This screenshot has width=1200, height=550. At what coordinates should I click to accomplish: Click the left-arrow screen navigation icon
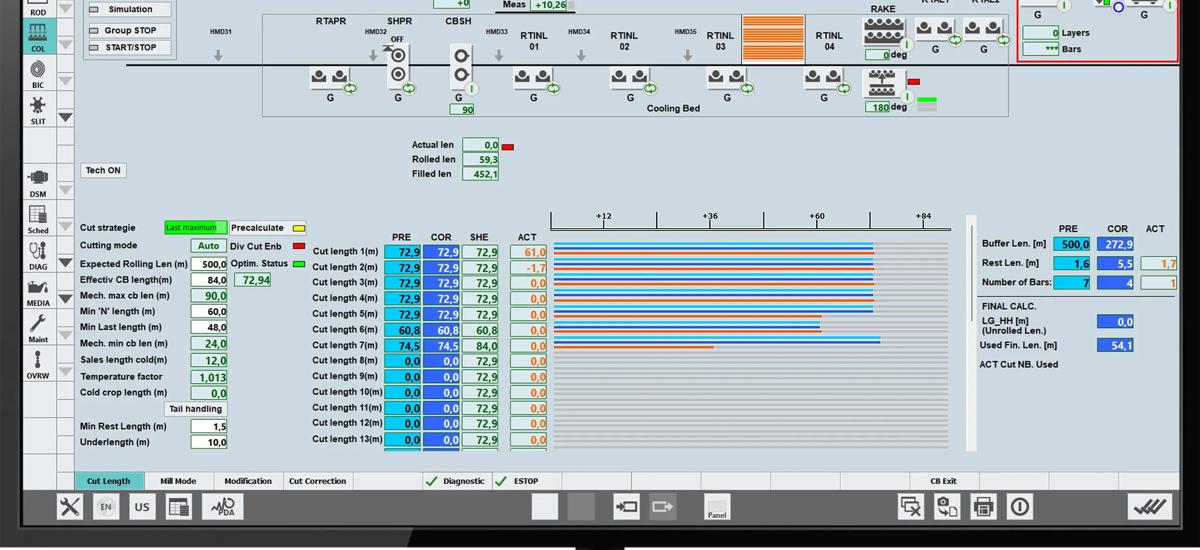(627, 507)
